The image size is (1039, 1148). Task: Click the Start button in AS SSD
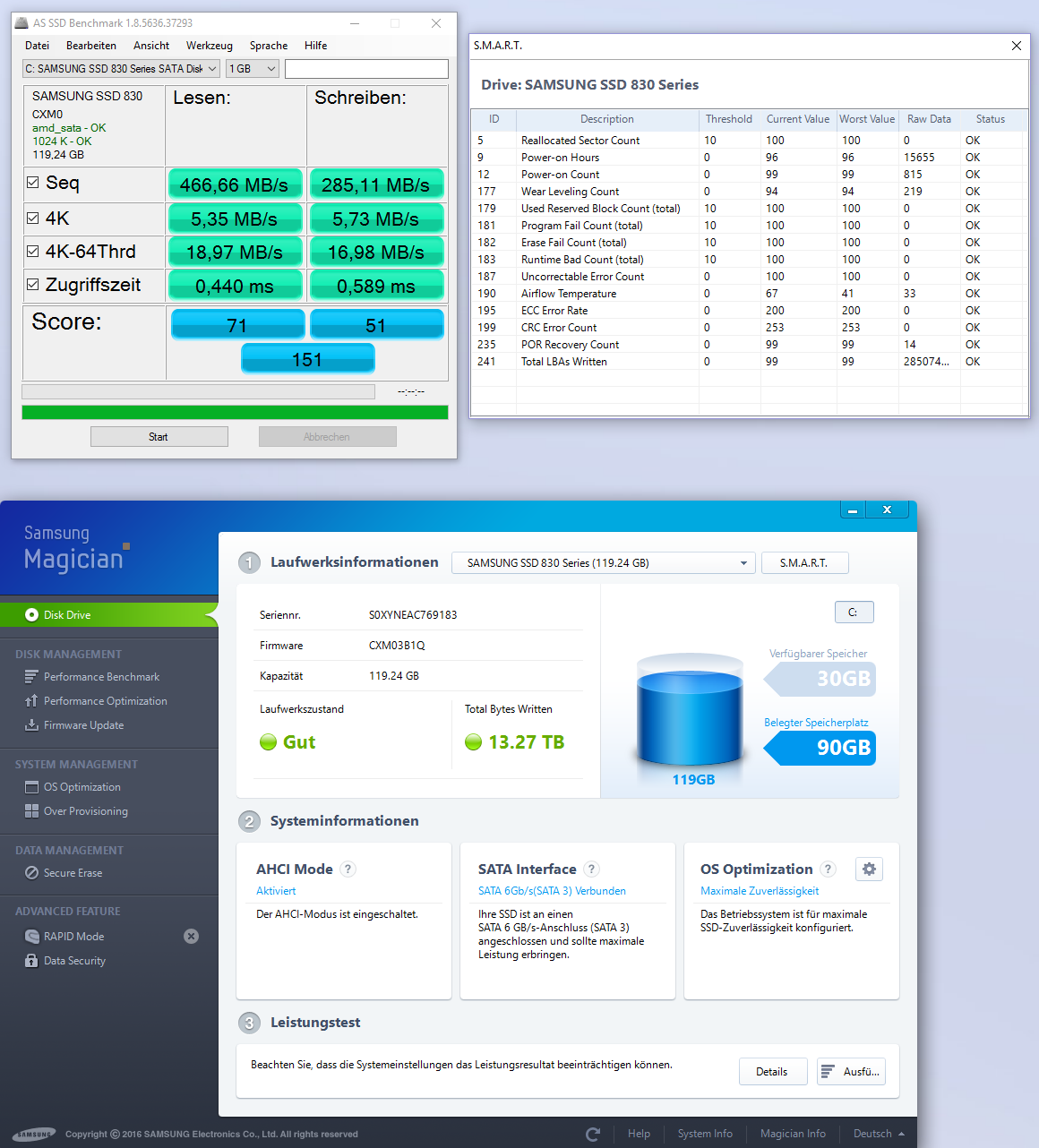point(159,436)
